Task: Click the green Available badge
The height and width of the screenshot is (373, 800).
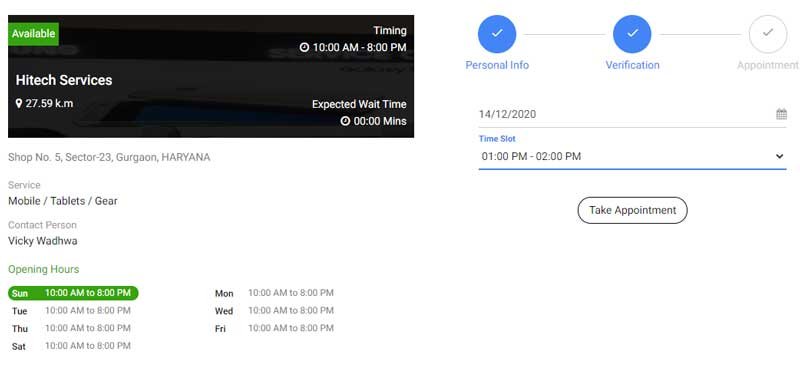Action: coord(33,34)
